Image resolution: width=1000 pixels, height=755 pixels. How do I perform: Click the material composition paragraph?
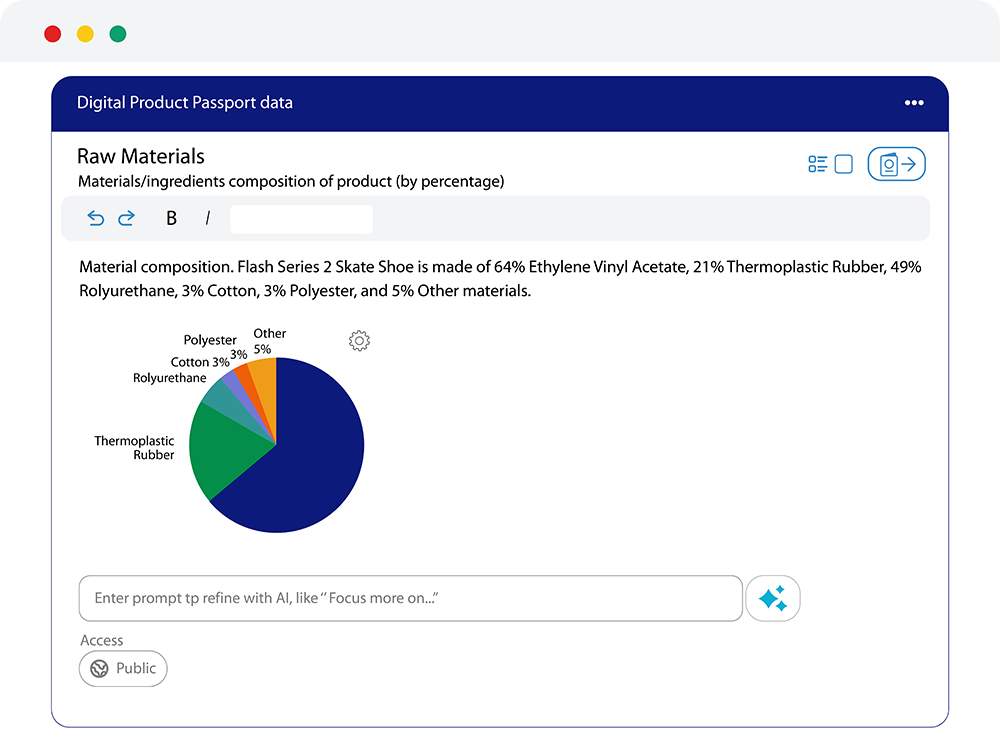(500, 279)
